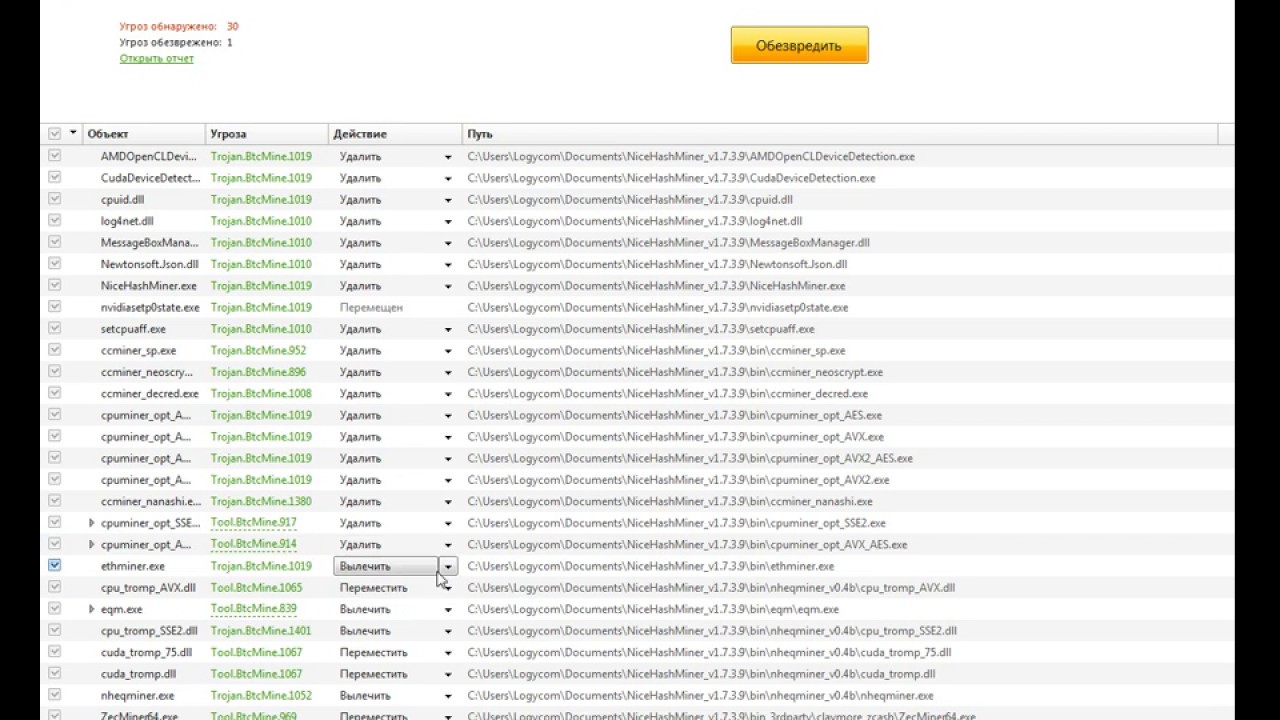Click the Обезвредить button
Viewport: 1280px width, 720px height.
(799, 46)
